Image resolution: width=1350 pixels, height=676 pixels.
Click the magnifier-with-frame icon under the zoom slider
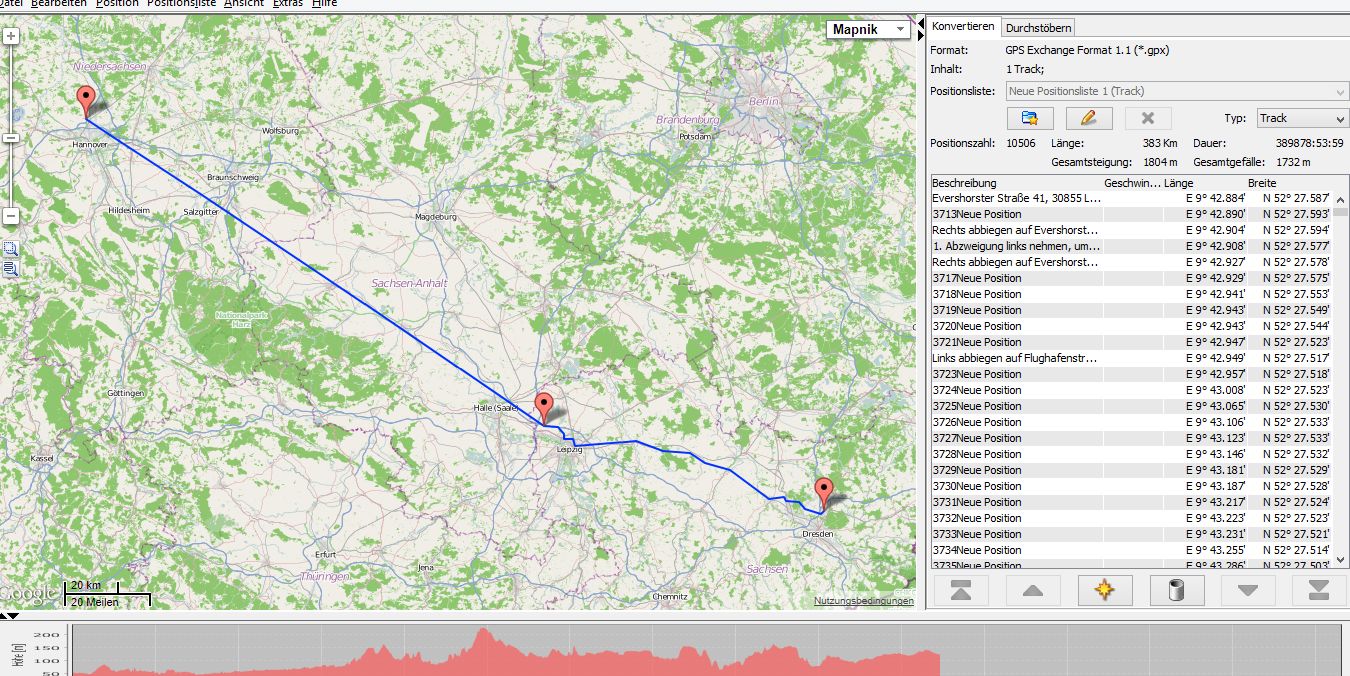pos(10,249)
